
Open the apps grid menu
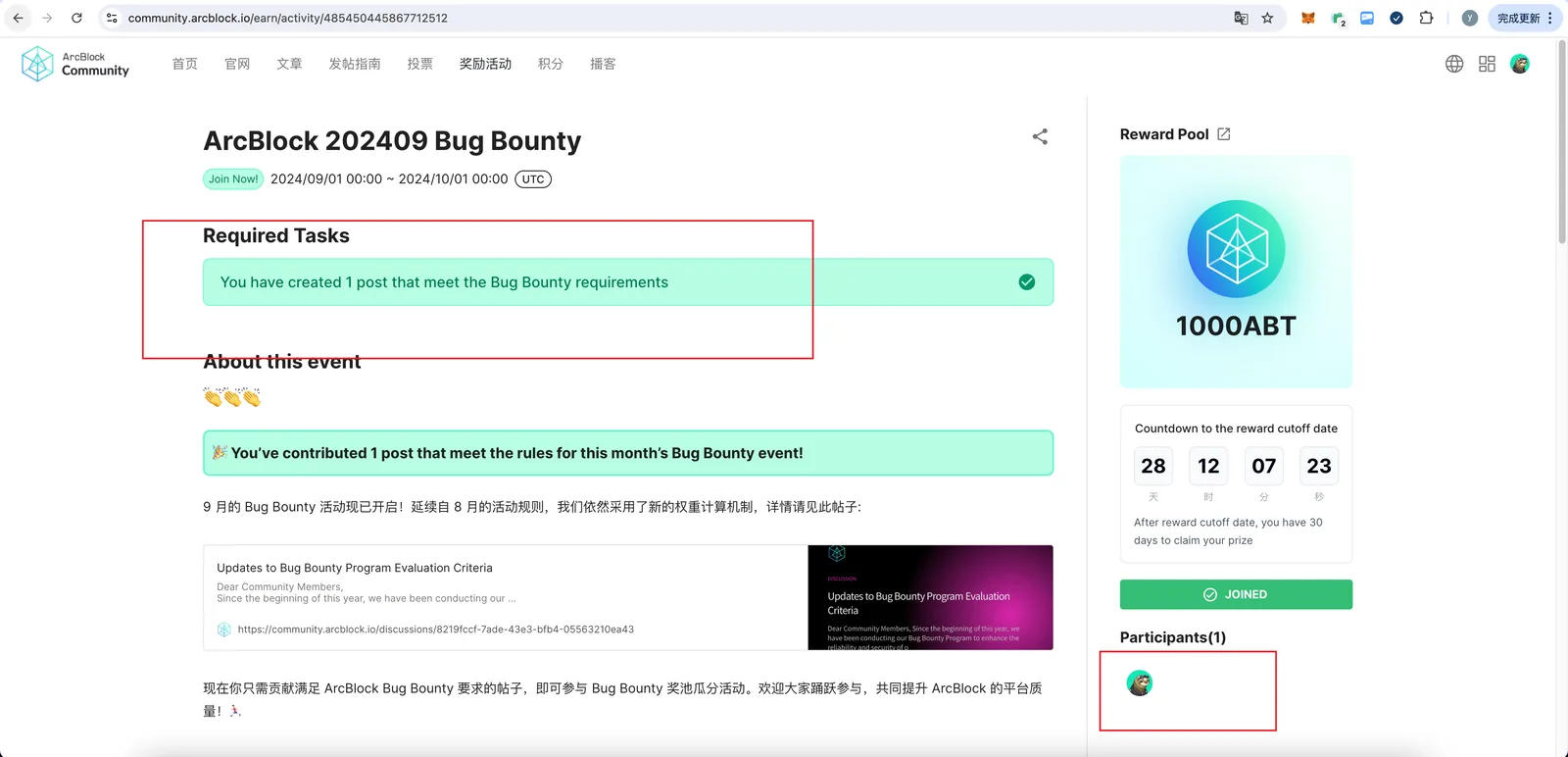point(1487,64)
